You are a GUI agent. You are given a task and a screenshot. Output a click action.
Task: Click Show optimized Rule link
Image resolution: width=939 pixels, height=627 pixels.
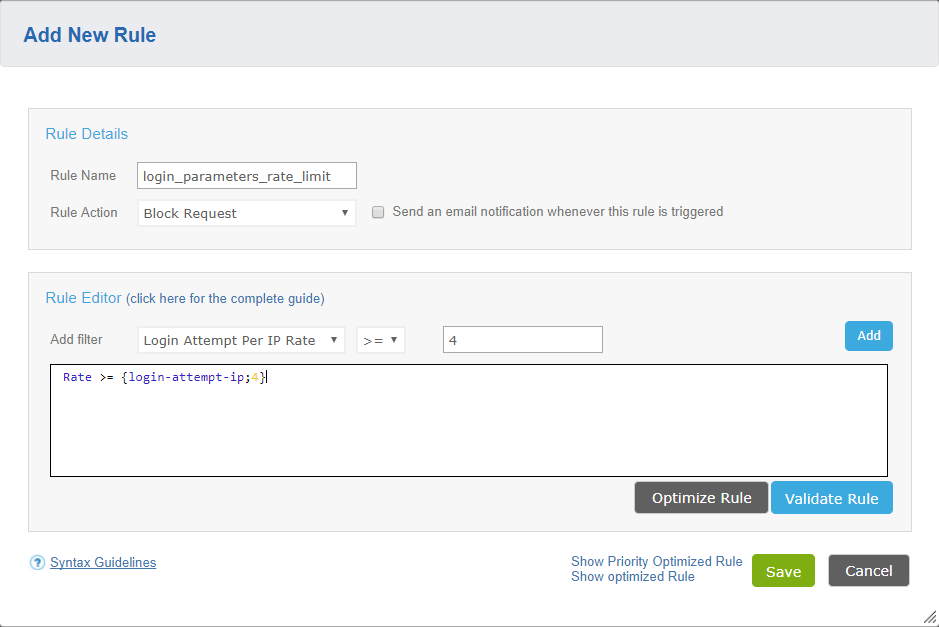click(632, 577)
